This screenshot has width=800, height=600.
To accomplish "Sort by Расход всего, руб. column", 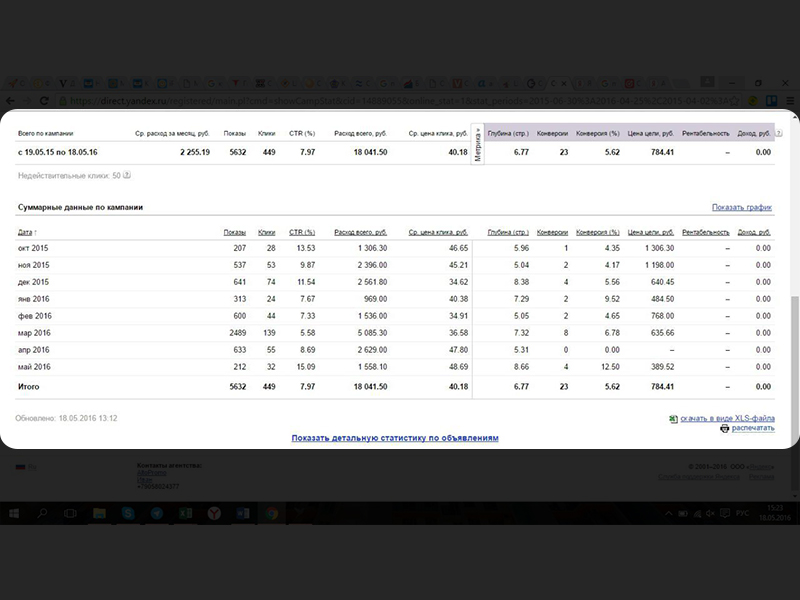I will [361, 232].
